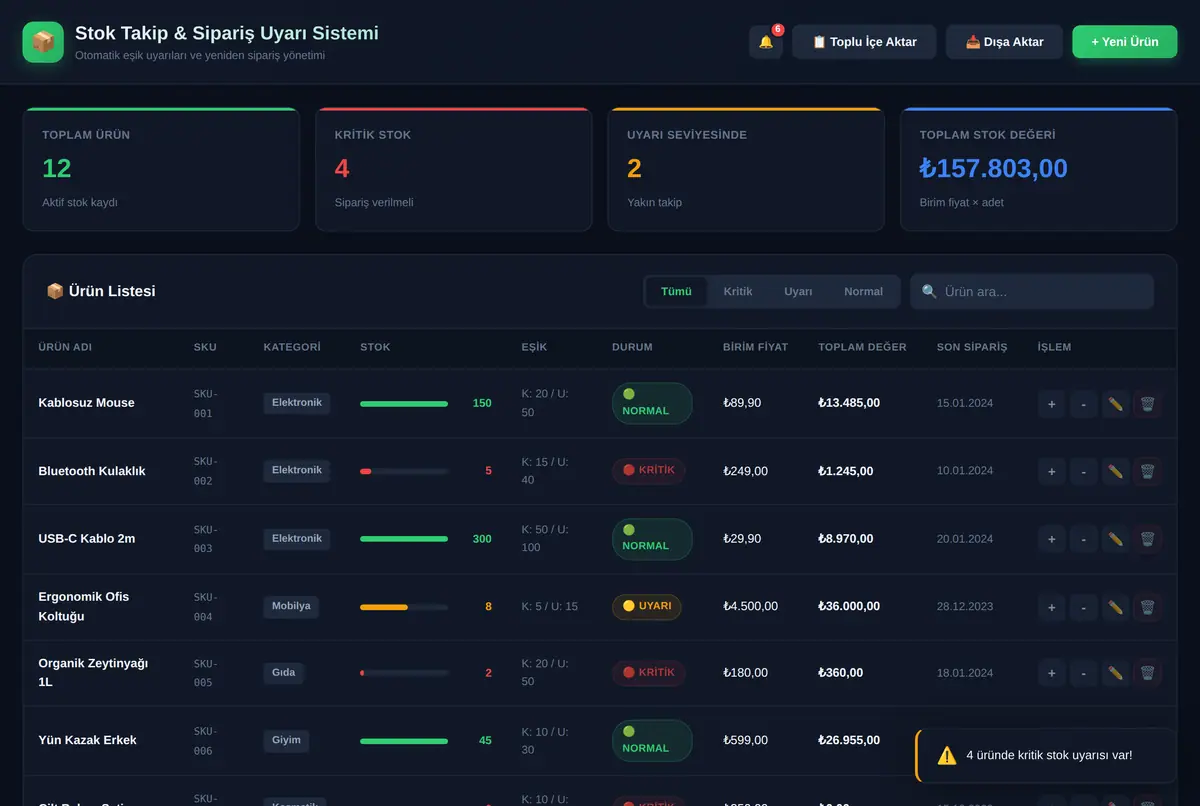Click the Toplu İçe Aktar button
Viewport: 1200px width, 806px height.
[x=864, y=42]
